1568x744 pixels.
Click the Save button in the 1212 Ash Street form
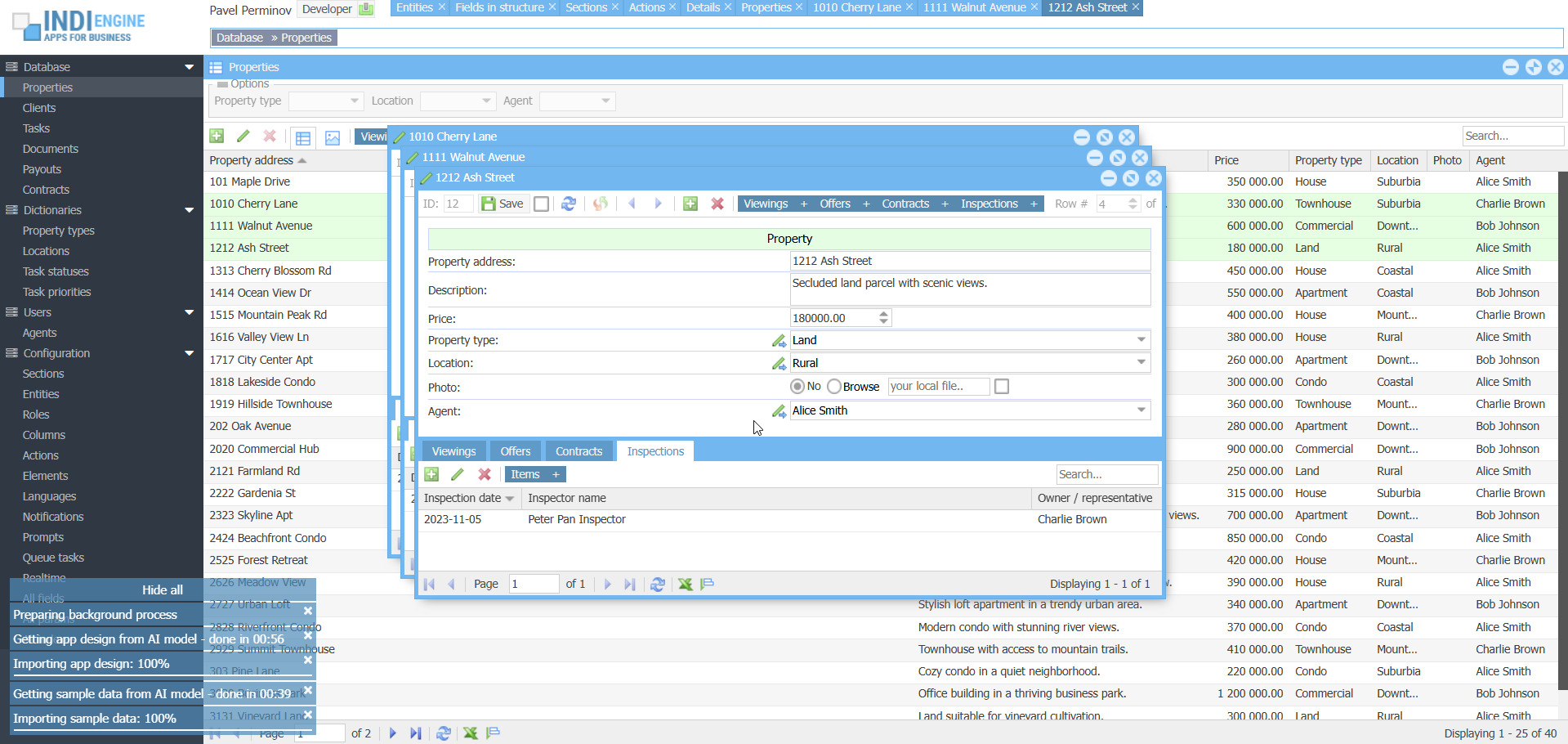click(503, 204)
